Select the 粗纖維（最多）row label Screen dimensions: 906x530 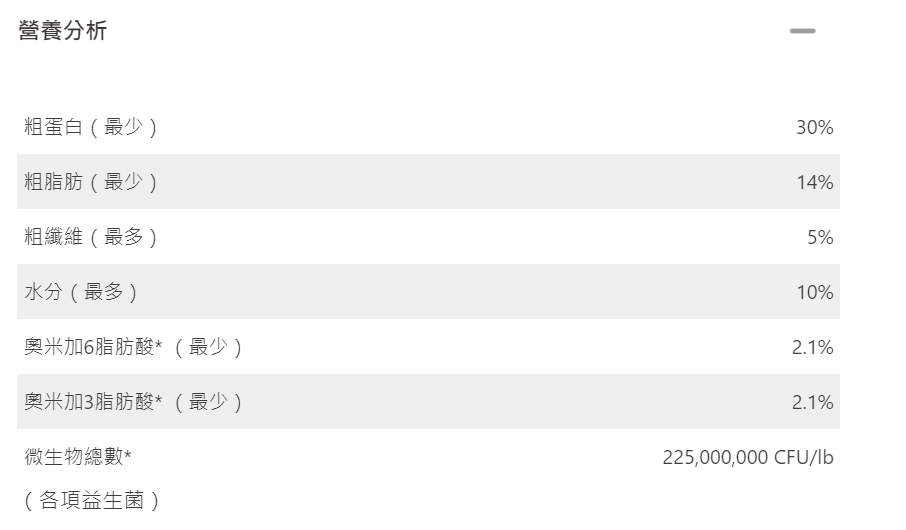(91, 237)
